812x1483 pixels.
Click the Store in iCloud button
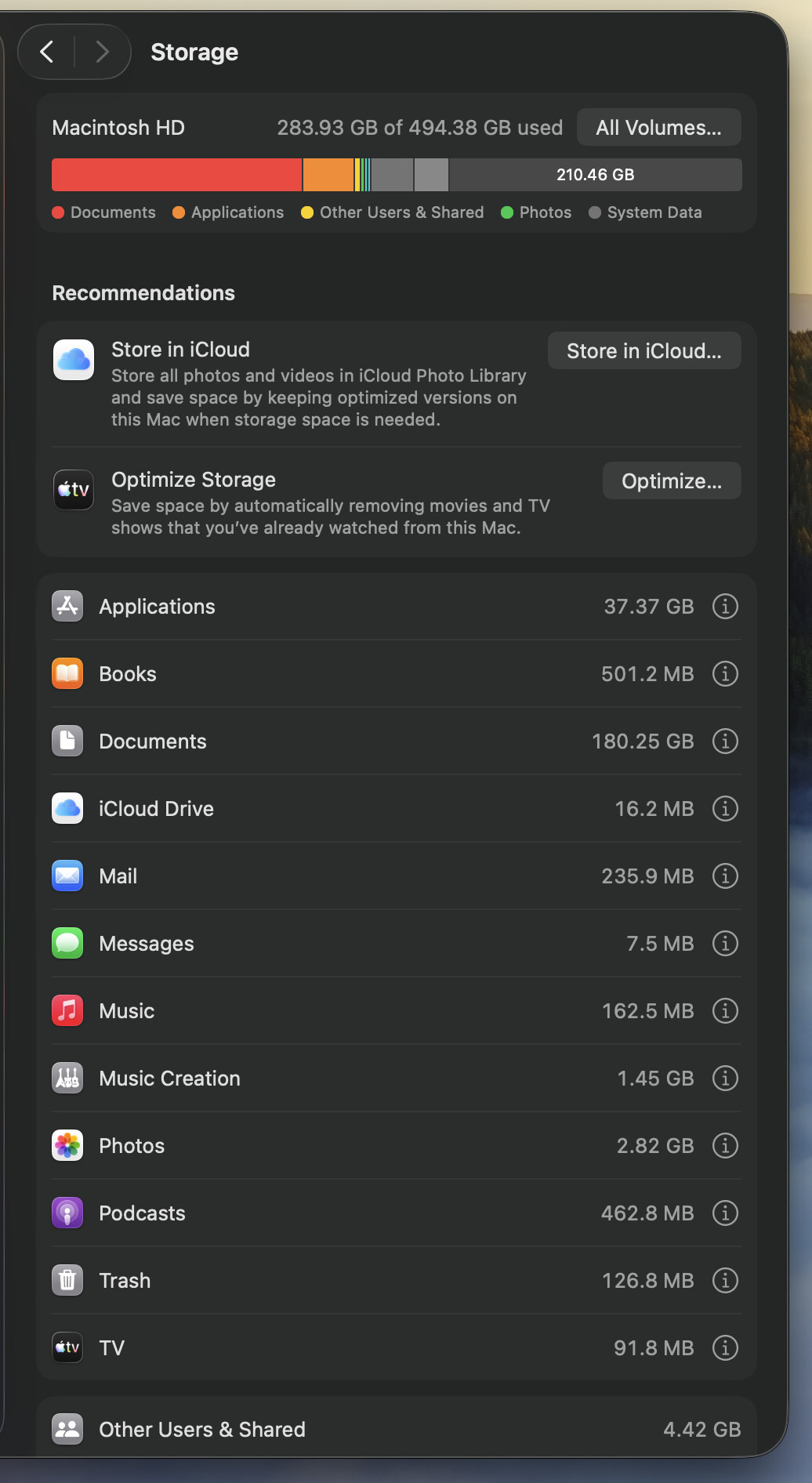tap(643, 351)
